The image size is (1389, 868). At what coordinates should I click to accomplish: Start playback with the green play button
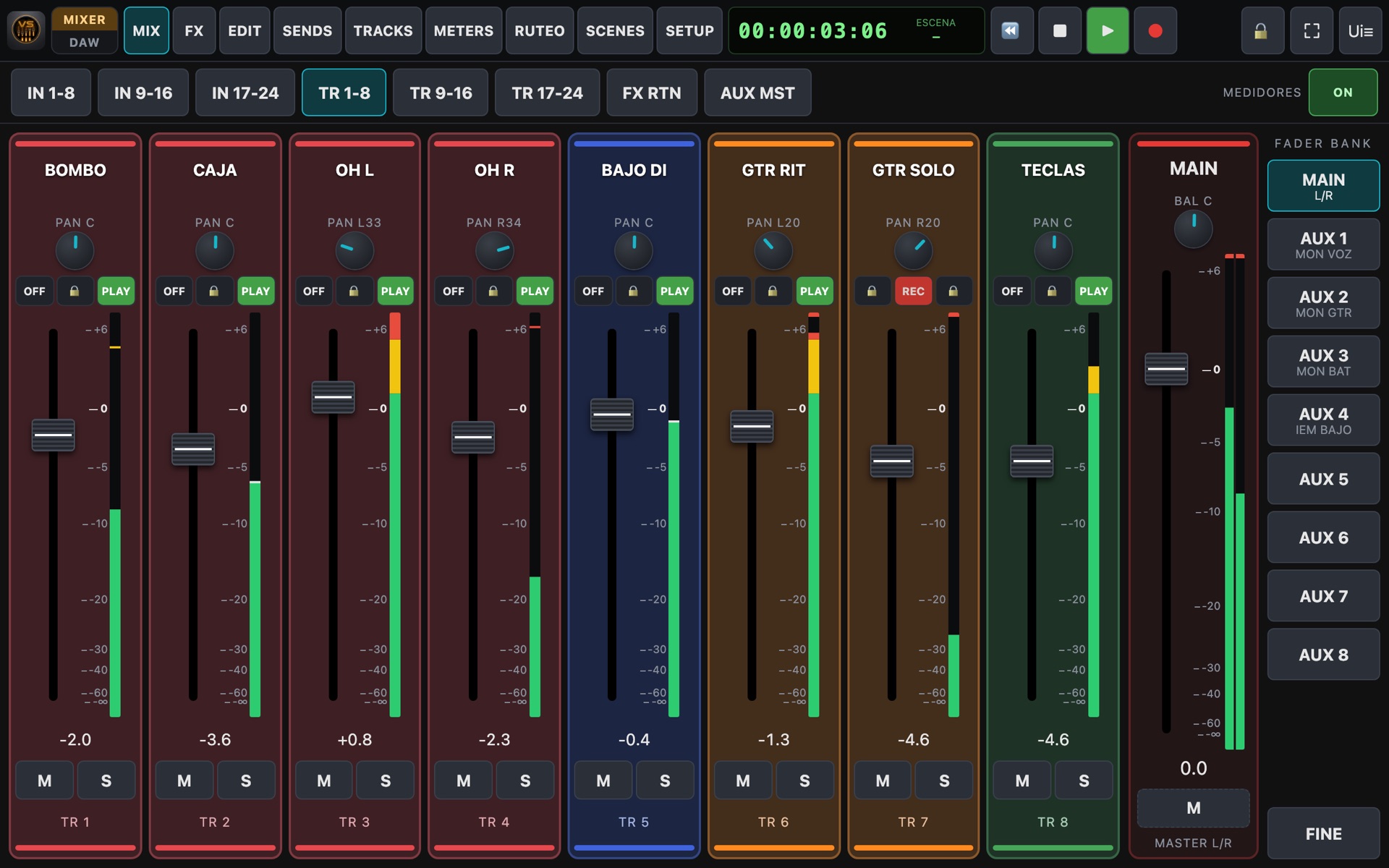click(x=1107, y=30)
